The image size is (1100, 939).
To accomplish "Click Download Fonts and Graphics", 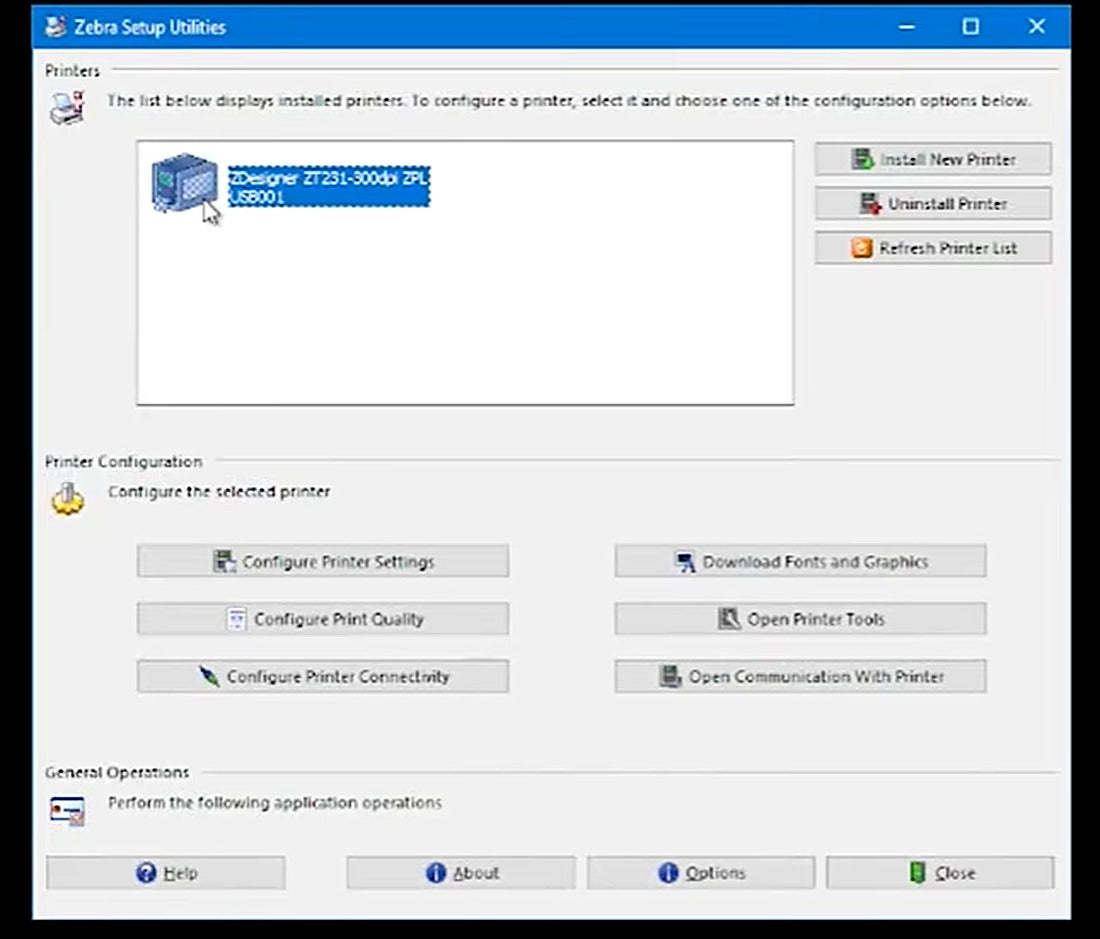I will pos(800,561).
